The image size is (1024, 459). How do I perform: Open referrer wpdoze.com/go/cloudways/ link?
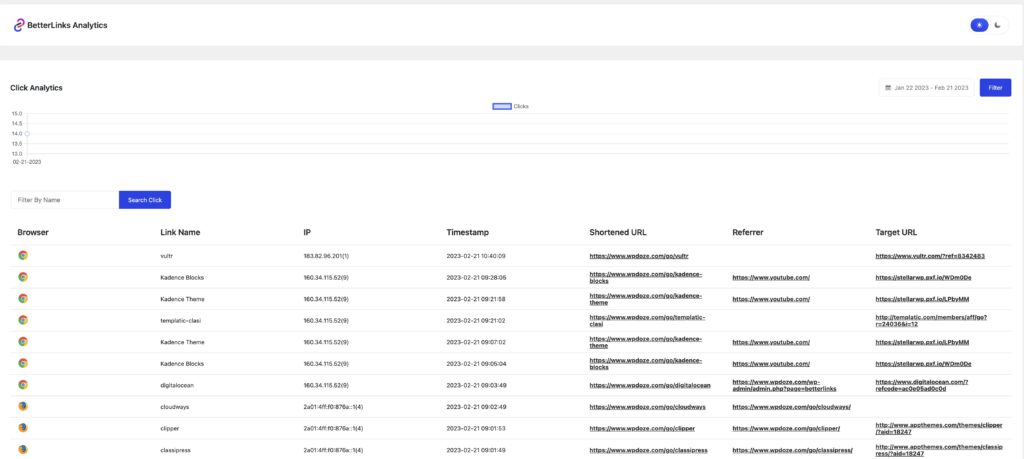792,407
